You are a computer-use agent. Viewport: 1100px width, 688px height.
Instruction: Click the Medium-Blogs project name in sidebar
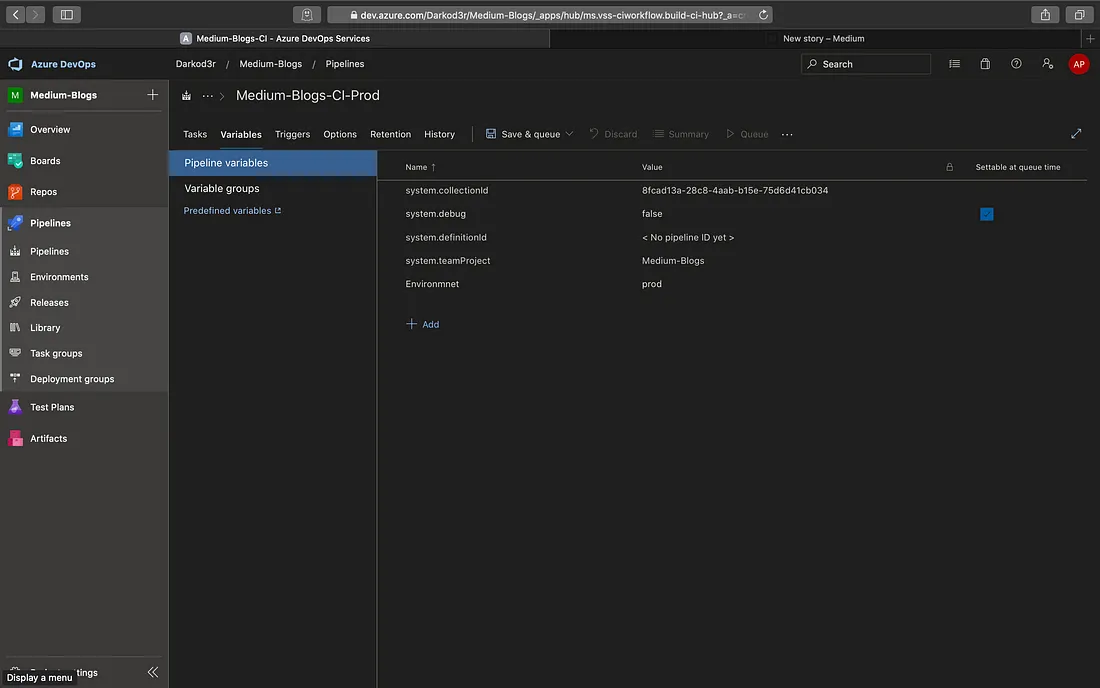63,95
